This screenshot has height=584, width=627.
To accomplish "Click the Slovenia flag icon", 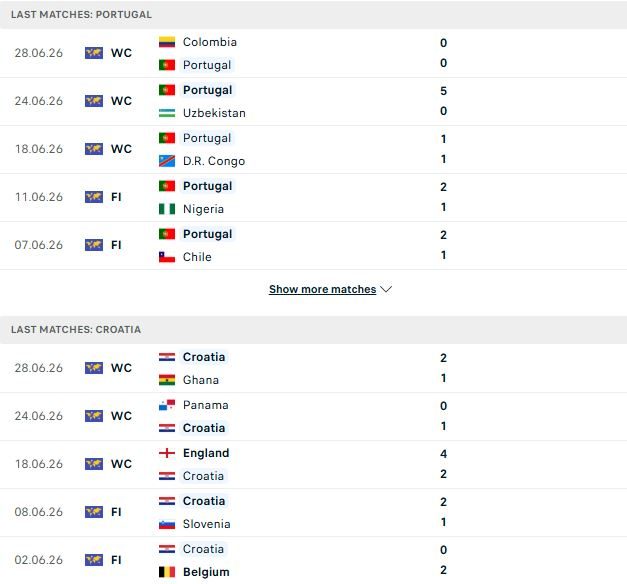I will tap(167, 524).
